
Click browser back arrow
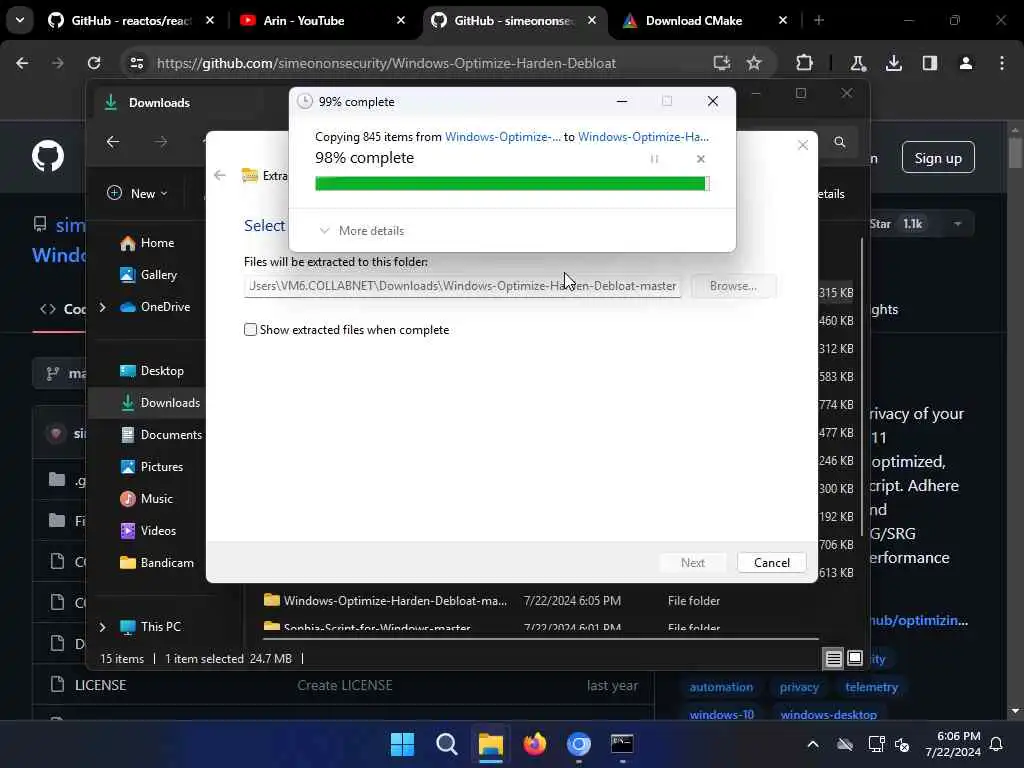[22, 63]
